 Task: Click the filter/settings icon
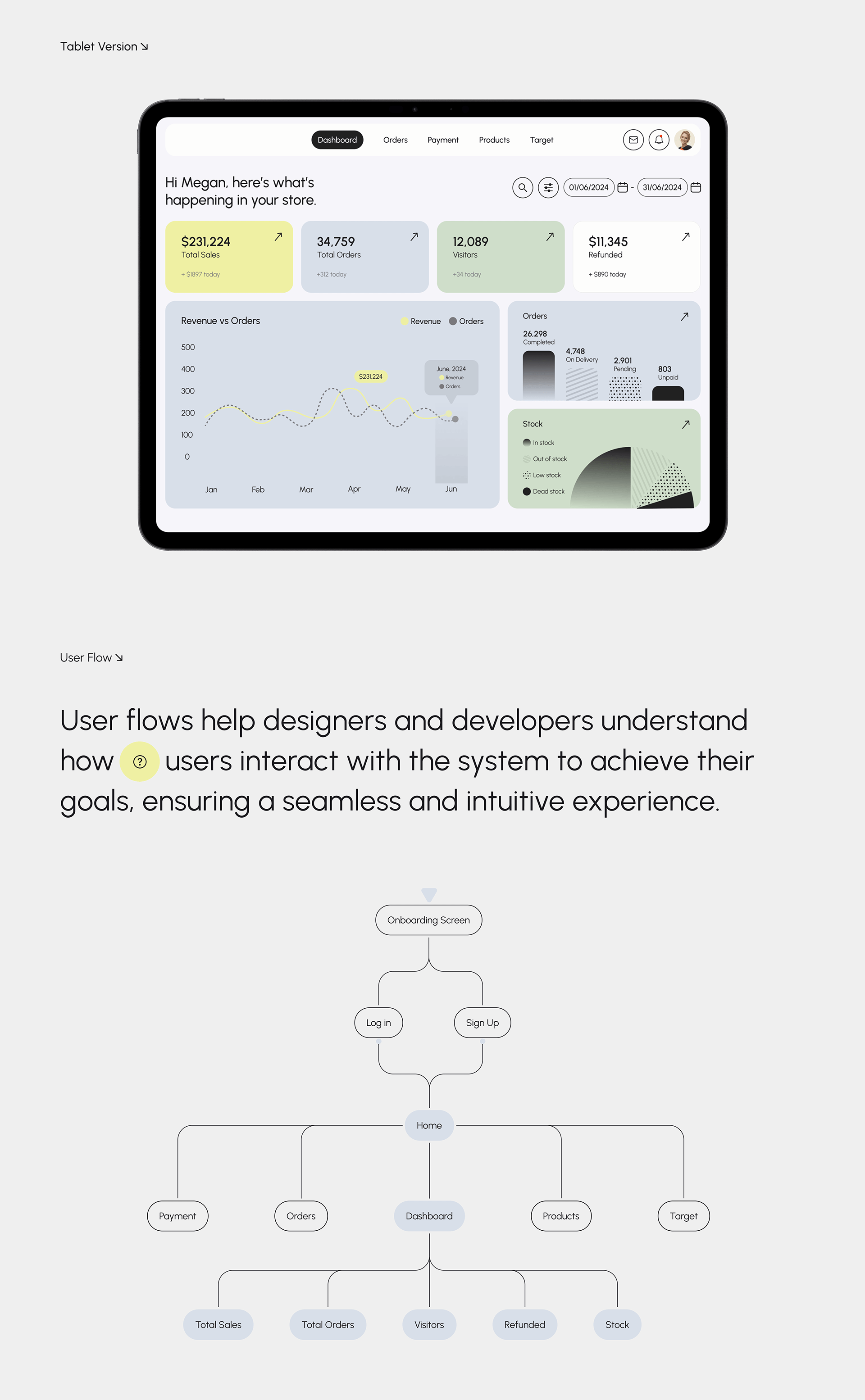[550, 188]
